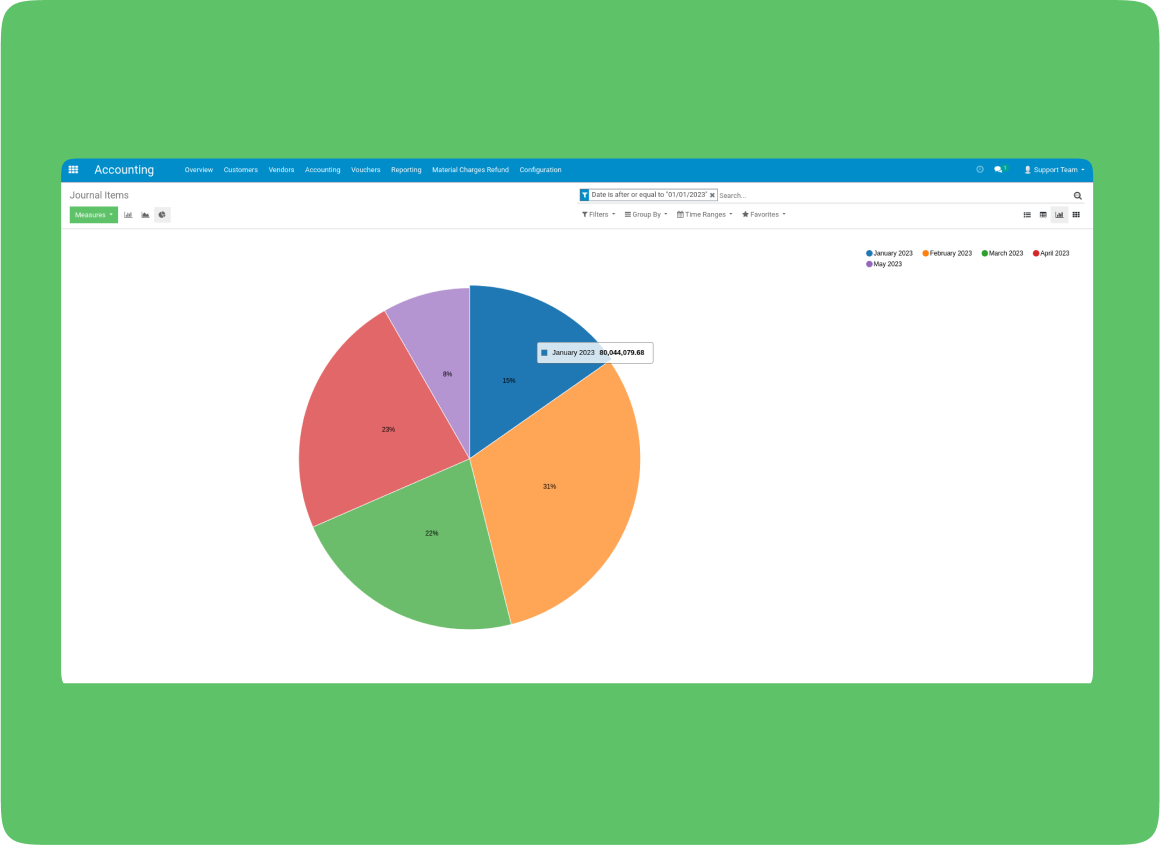The image size is (1160, 845).
Task: Open the Reporting menu
Action: tap(406, 170)
